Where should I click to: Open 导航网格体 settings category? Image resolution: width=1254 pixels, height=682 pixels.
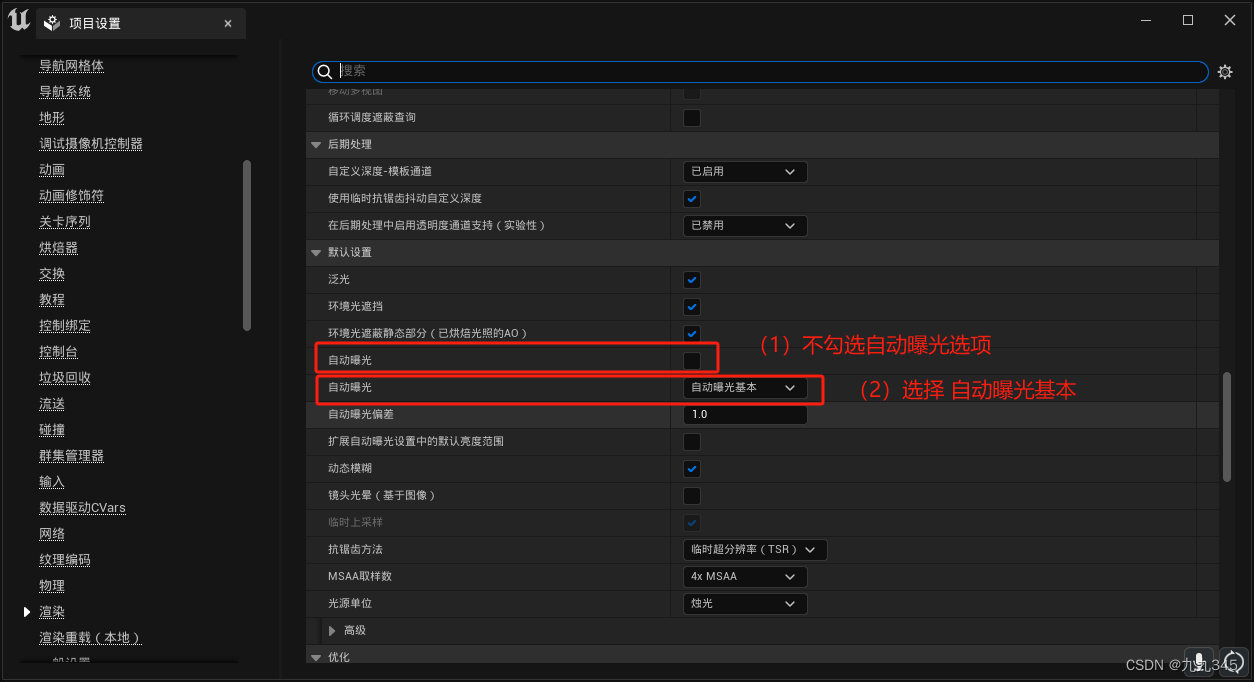[71, 66]
